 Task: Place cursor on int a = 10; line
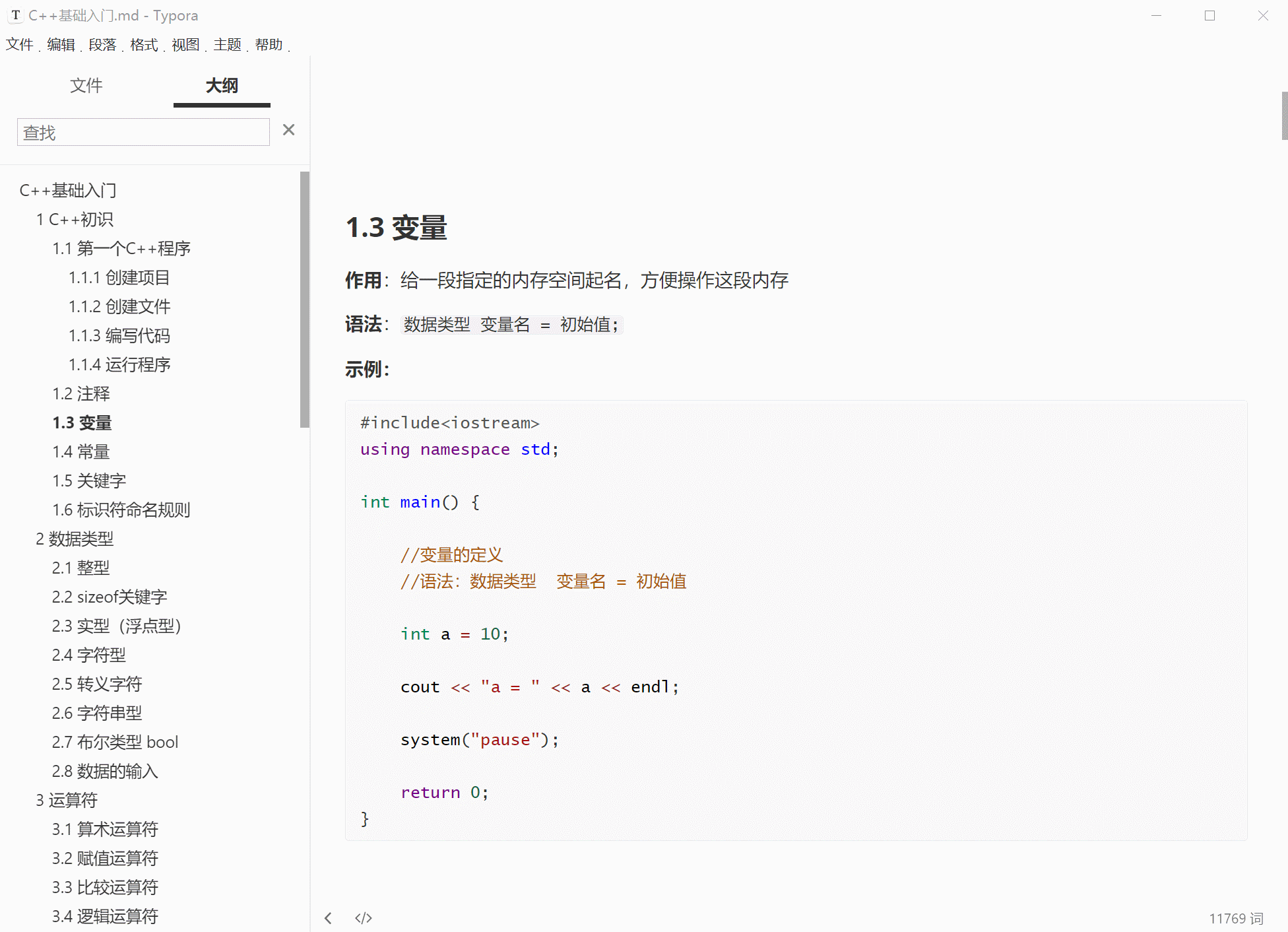(x=455, y=634)
